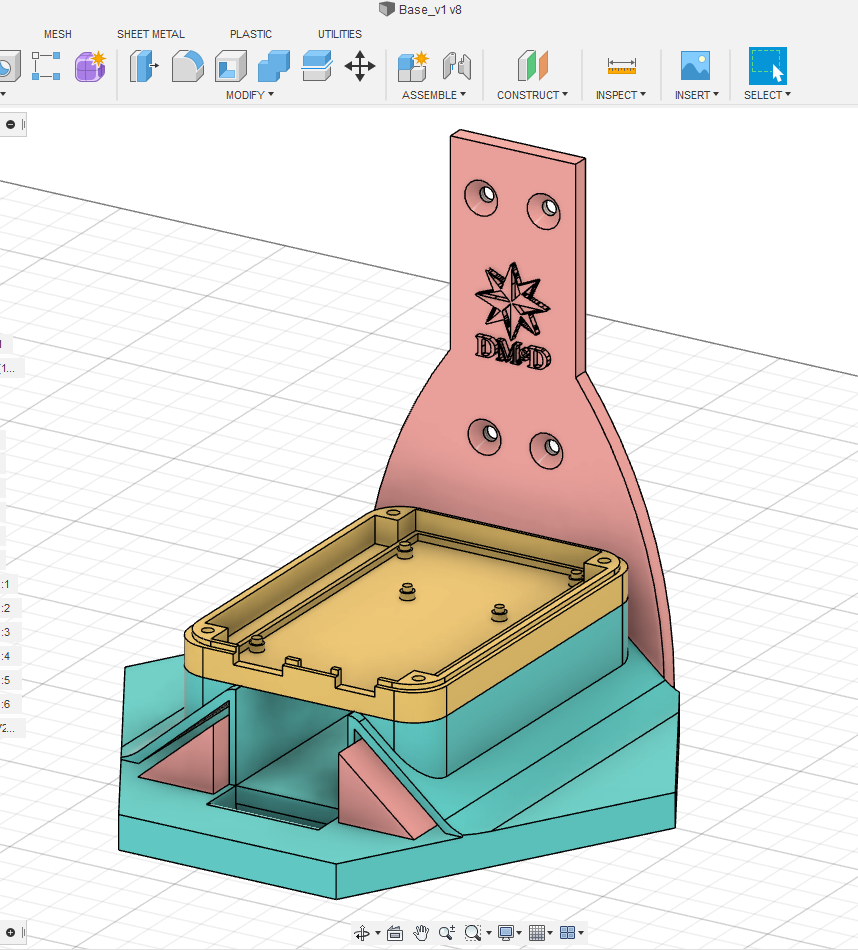Expand the CONSTRUCT dropdown menu

[533, 95]
